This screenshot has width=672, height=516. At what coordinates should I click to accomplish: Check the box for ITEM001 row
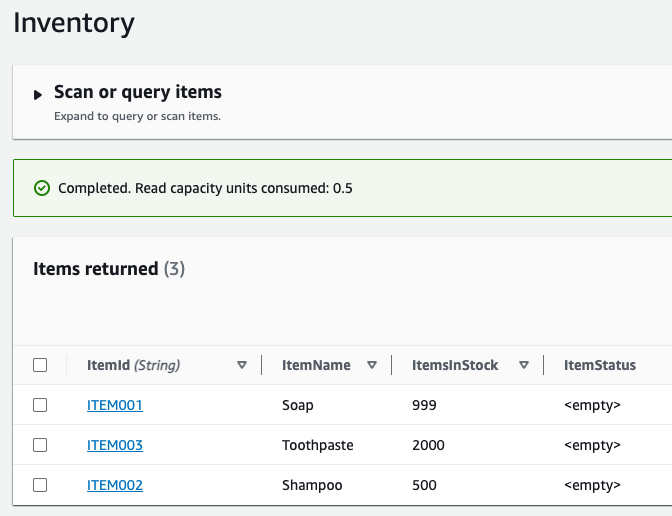tap(40, 405)
